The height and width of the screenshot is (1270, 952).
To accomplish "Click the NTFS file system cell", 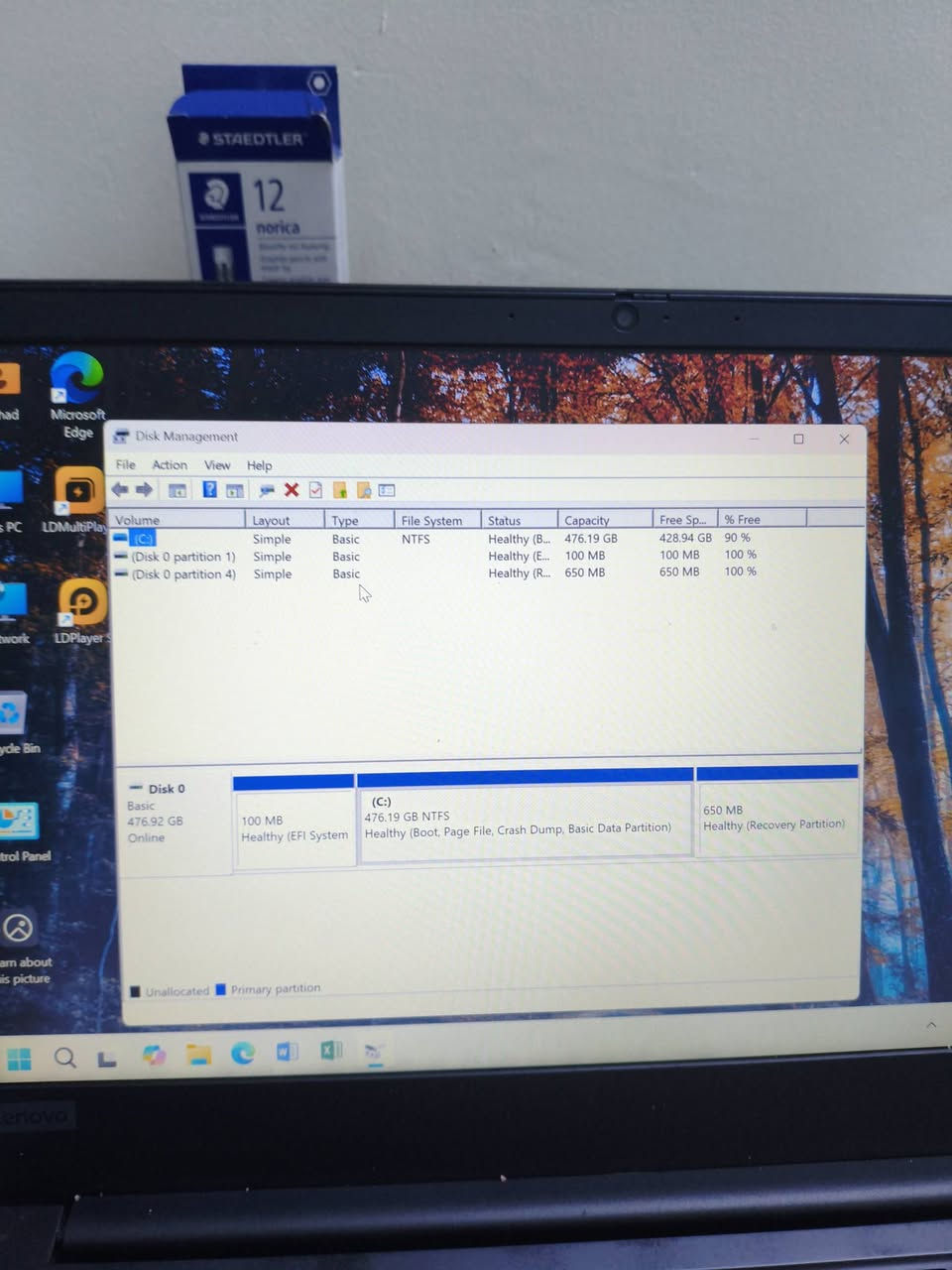I will point(416,539).
